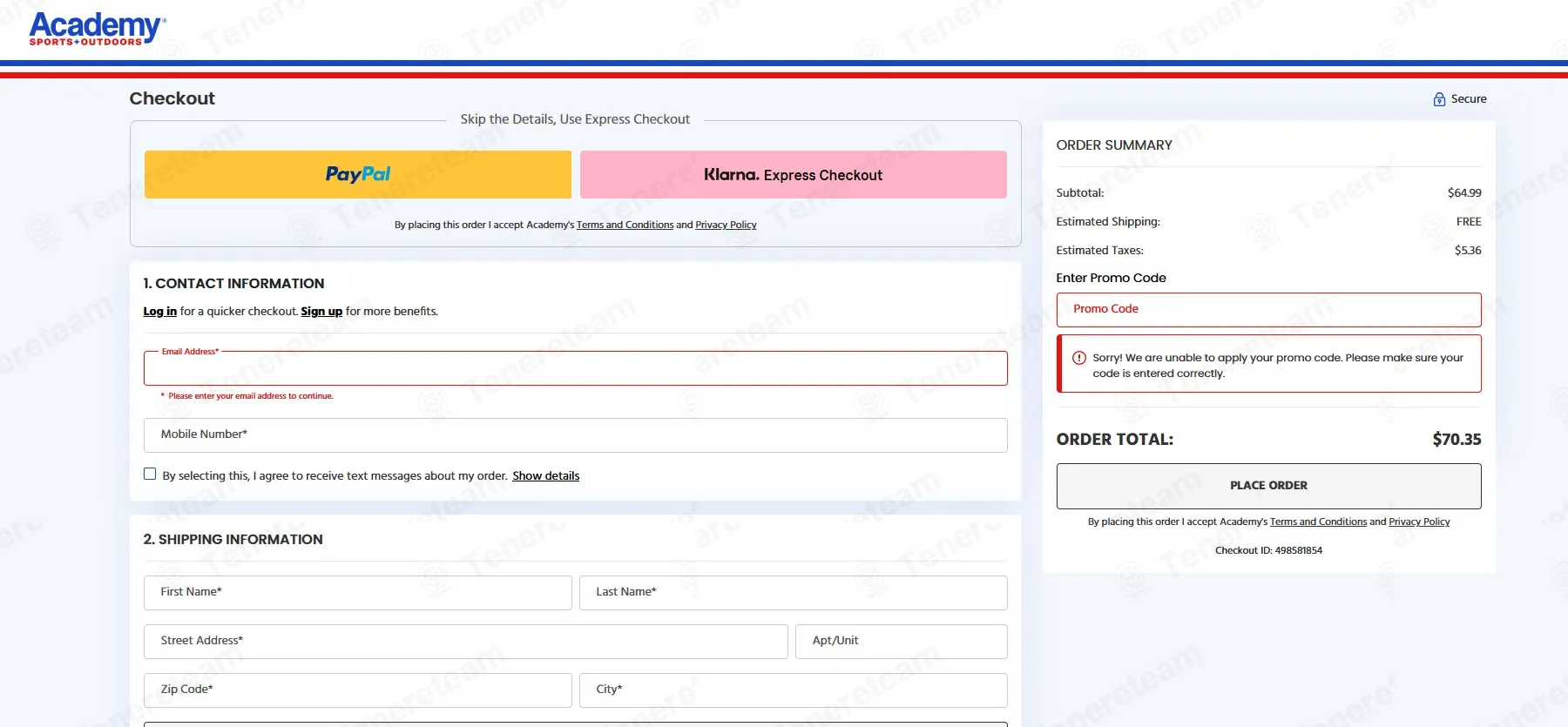Screen dimensions: 1568x727
Task: Click 'Skip the Details, Use Express Checkout' text
Action: 575,119
